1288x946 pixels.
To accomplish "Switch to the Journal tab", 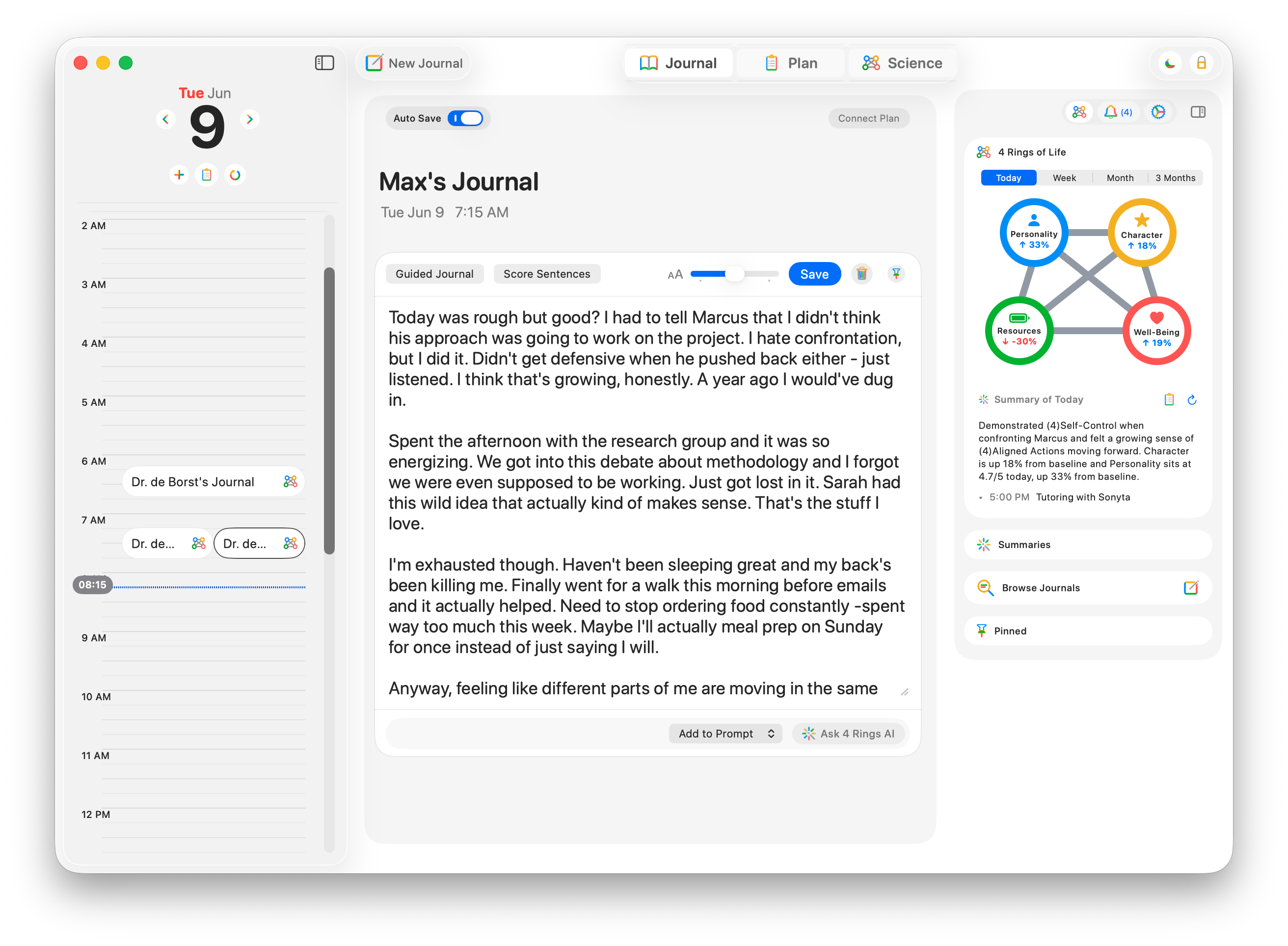I will (678, 63).
